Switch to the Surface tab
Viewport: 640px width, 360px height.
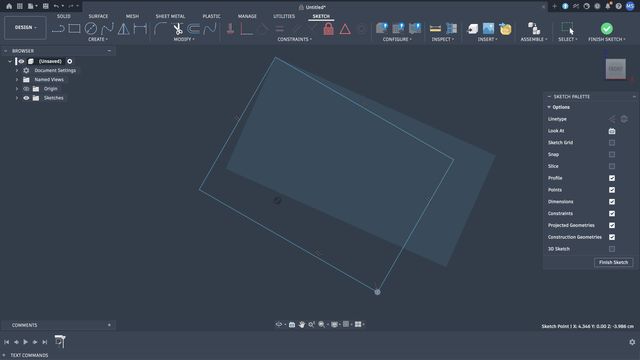pyautogui.click(x=98, y=16)
